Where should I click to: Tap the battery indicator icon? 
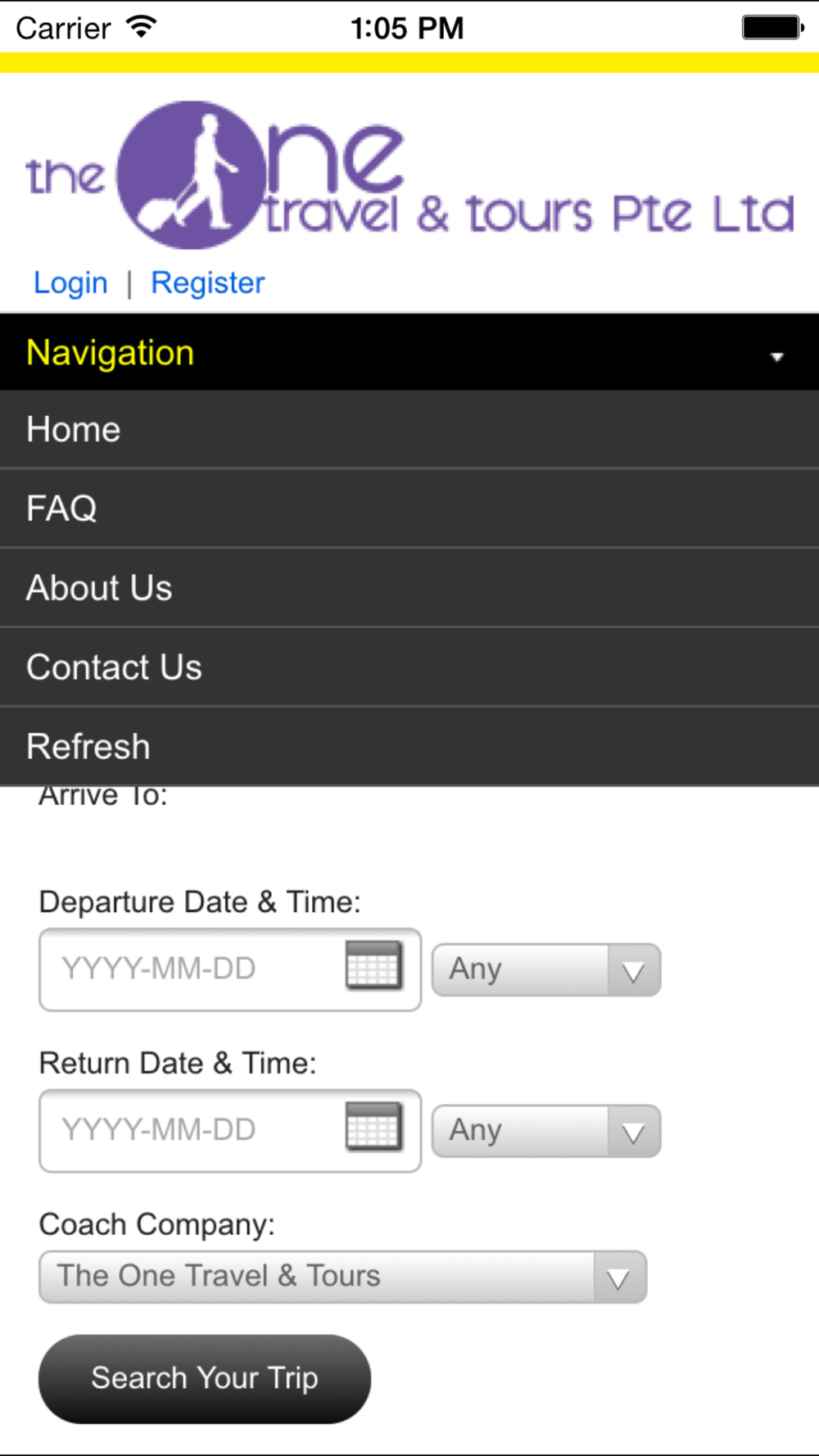pos(773,27)
